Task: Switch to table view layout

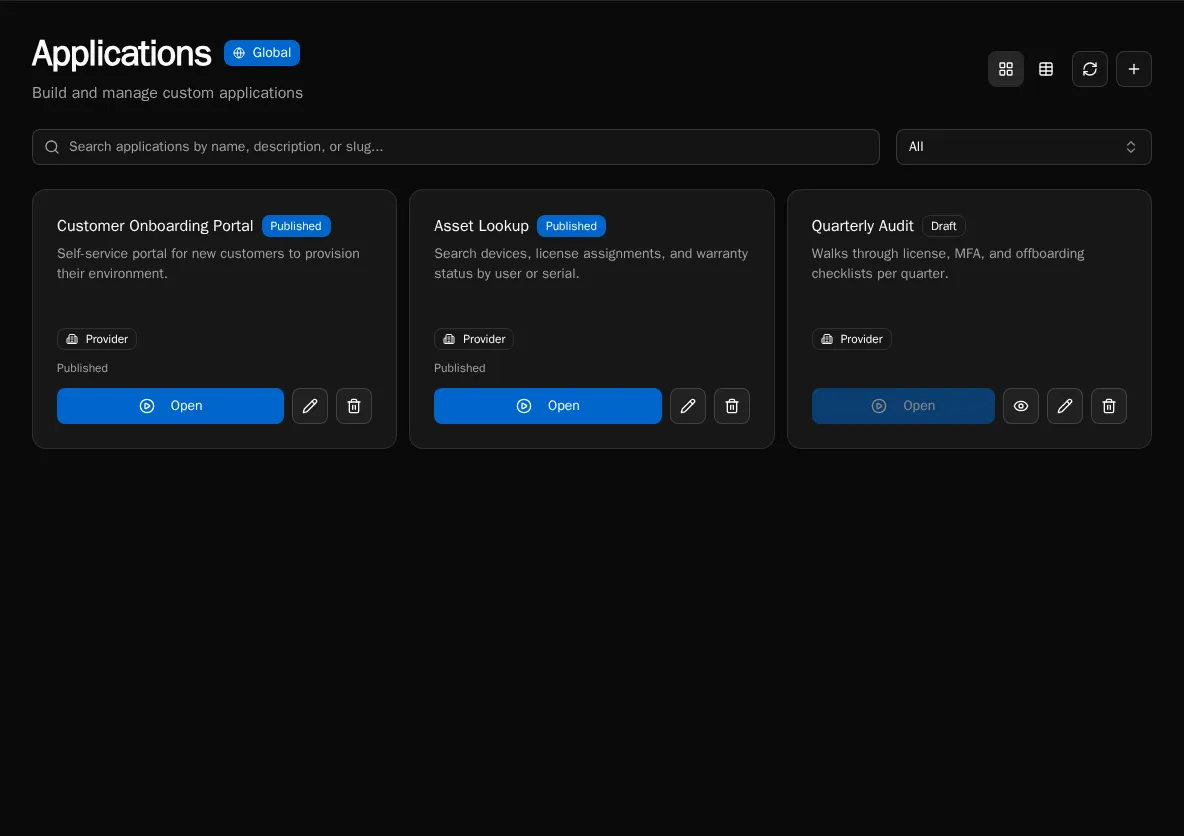Action: 1046,69
